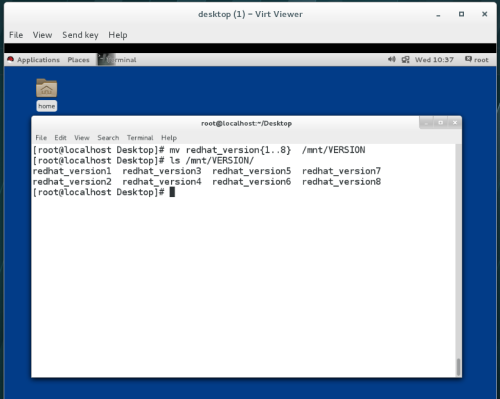Open the volume speaker icon in panel
This screenshot has height=399, width=500.
click(x=391, y=59)
